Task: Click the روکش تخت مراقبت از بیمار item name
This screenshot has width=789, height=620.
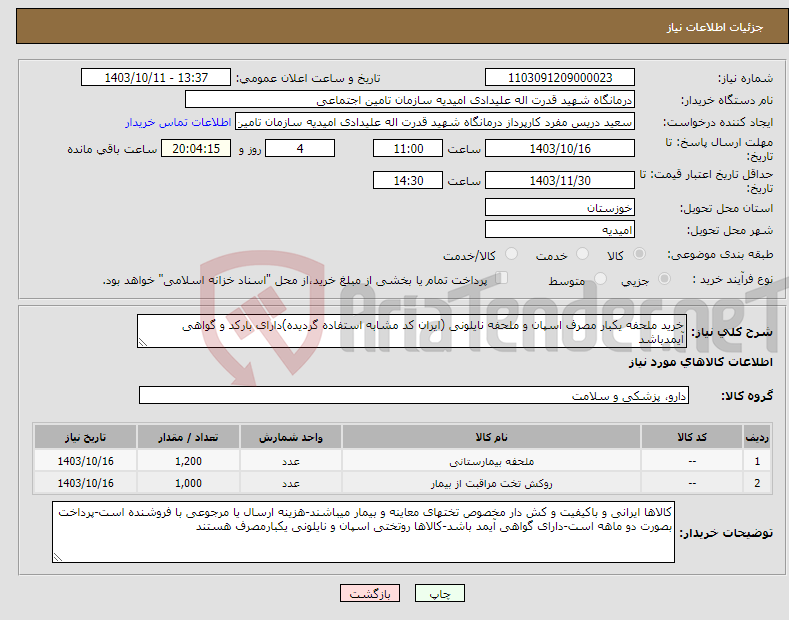Action: (491, 483)
